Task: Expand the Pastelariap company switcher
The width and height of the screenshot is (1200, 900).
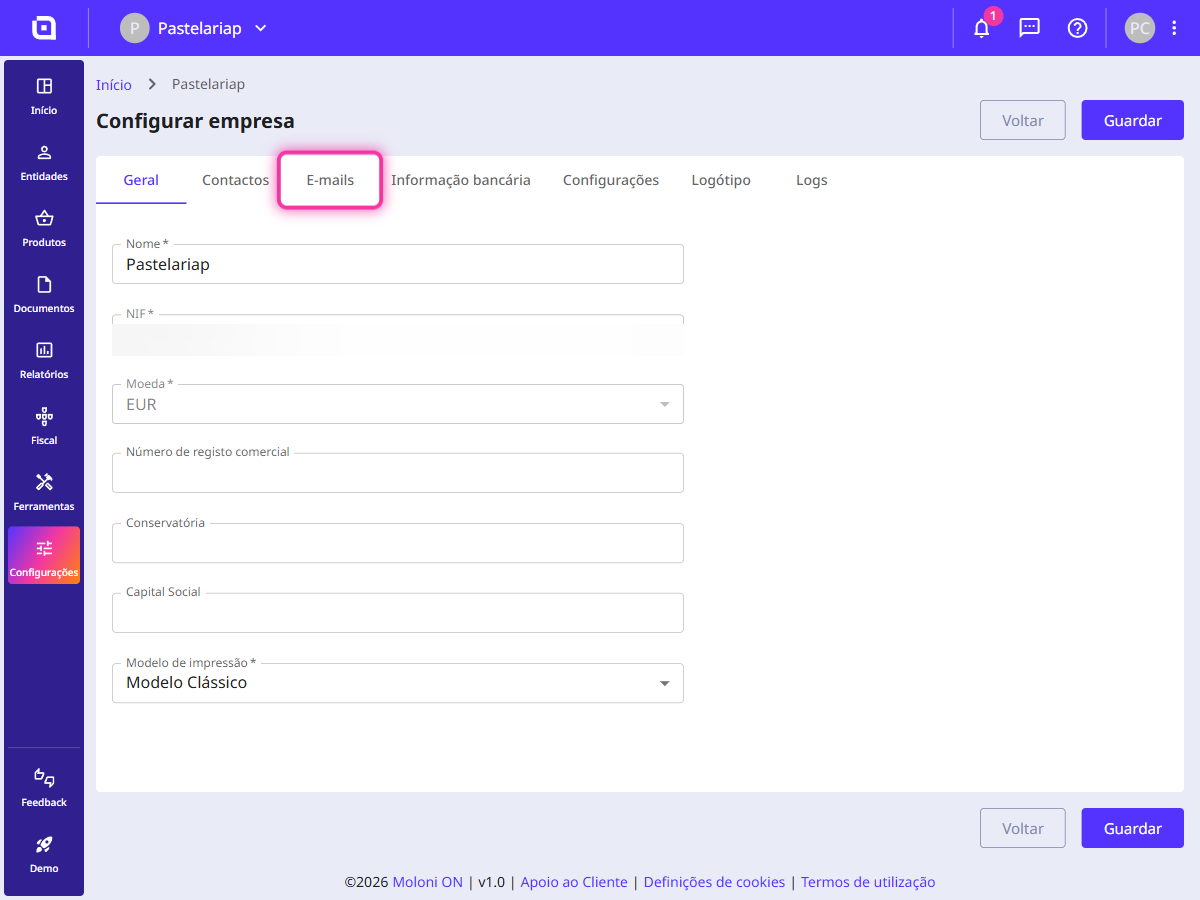Action: point(194,28)
